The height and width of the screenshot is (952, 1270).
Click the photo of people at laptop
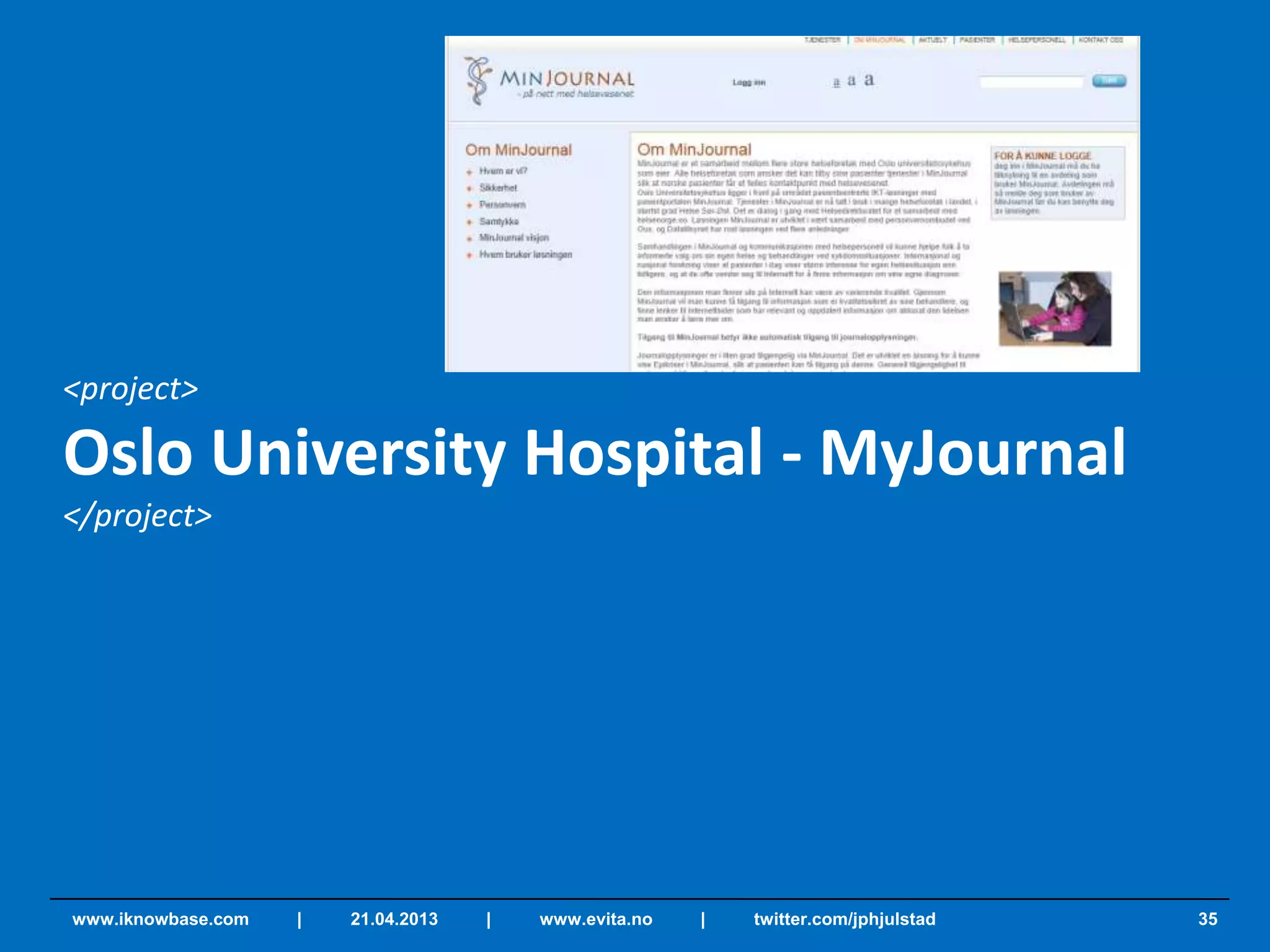(x=1055, y=309)
